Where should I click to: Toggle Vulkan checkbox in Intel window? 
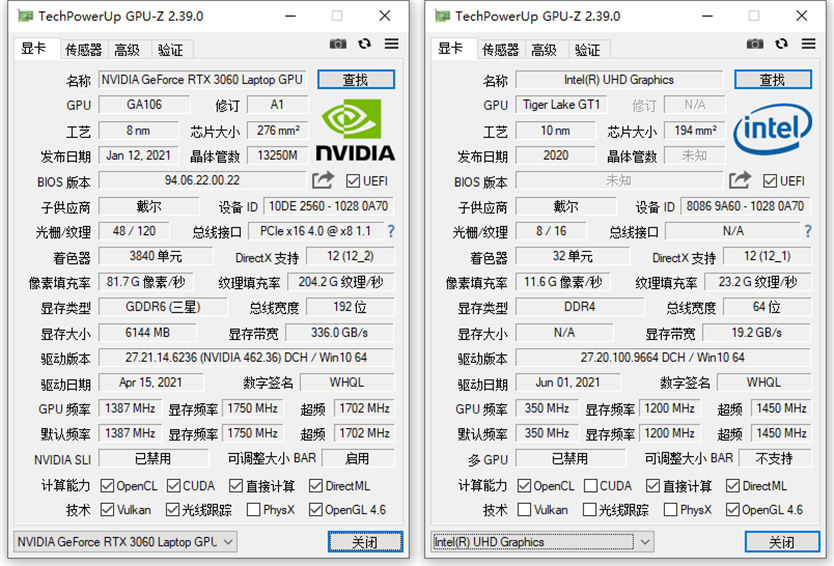pyautogui.click(x=524, y=510)
